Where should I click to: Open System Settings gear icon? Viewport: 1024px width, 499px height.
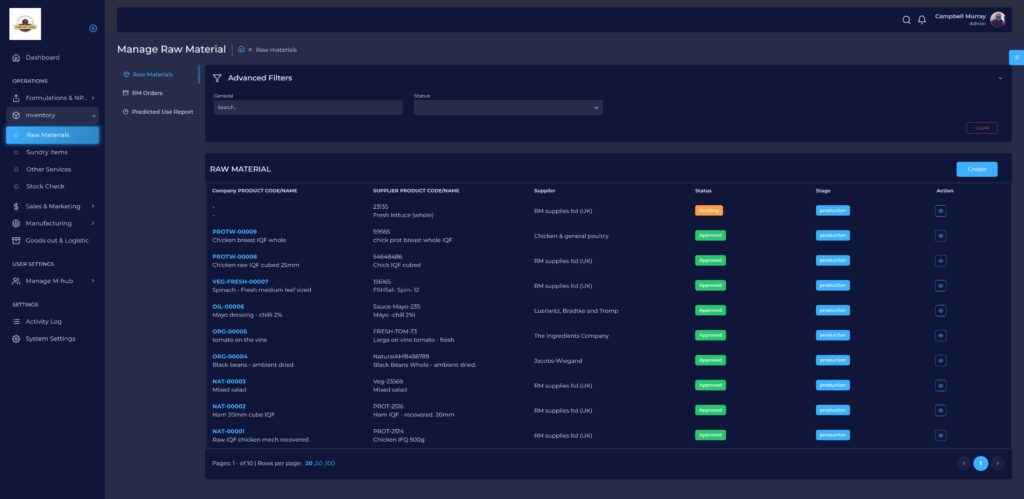pos(16,339)
